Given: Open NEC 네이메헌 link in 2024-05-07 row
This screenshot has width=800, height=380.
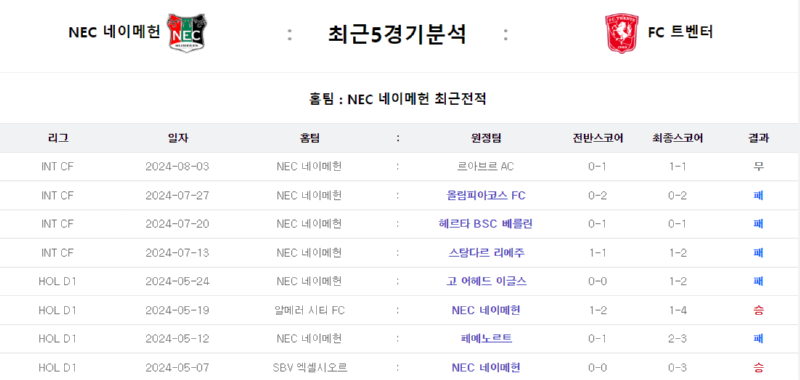Looking at the screenshot, I should click(486, 367).
